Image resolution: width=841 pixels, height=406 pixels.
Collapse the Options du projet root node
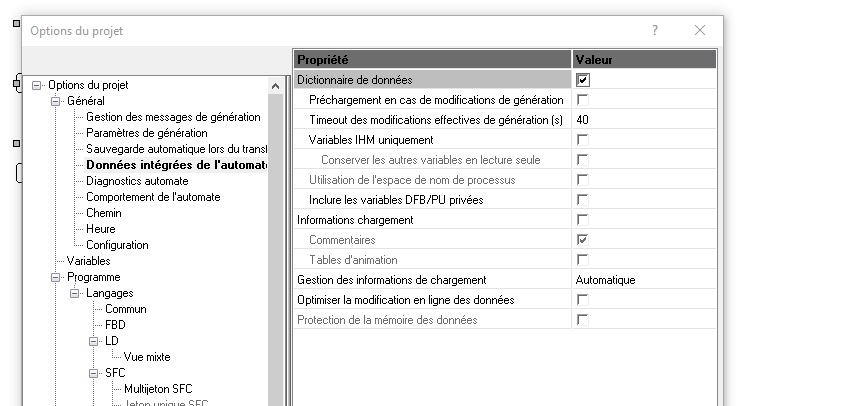[38, 85]
